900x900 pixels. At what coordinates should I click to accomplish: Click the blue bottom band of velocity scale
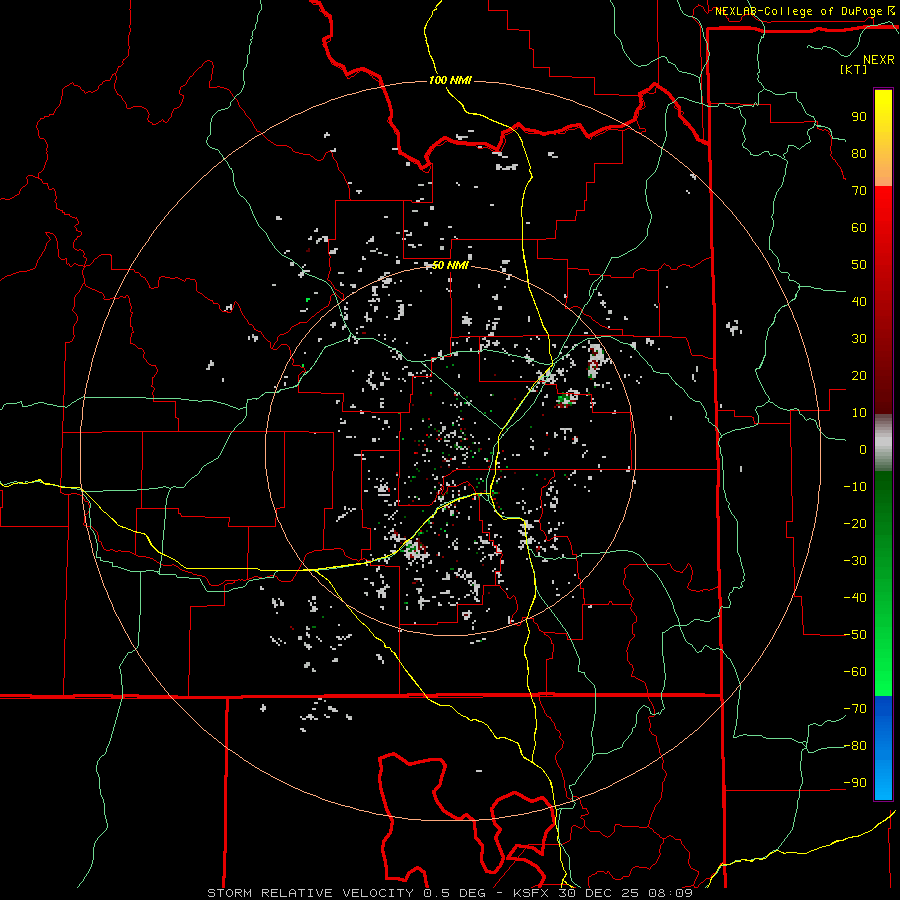883,748
